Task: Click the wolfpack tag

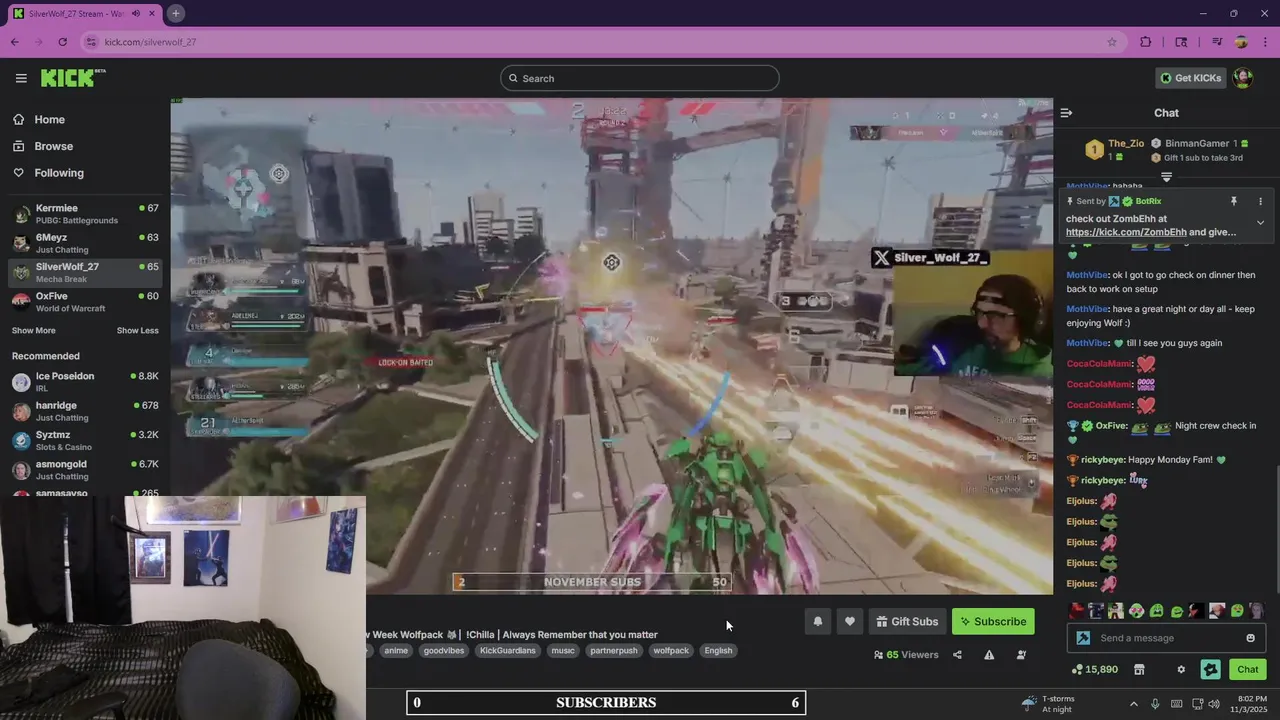Action: point(671,650)
